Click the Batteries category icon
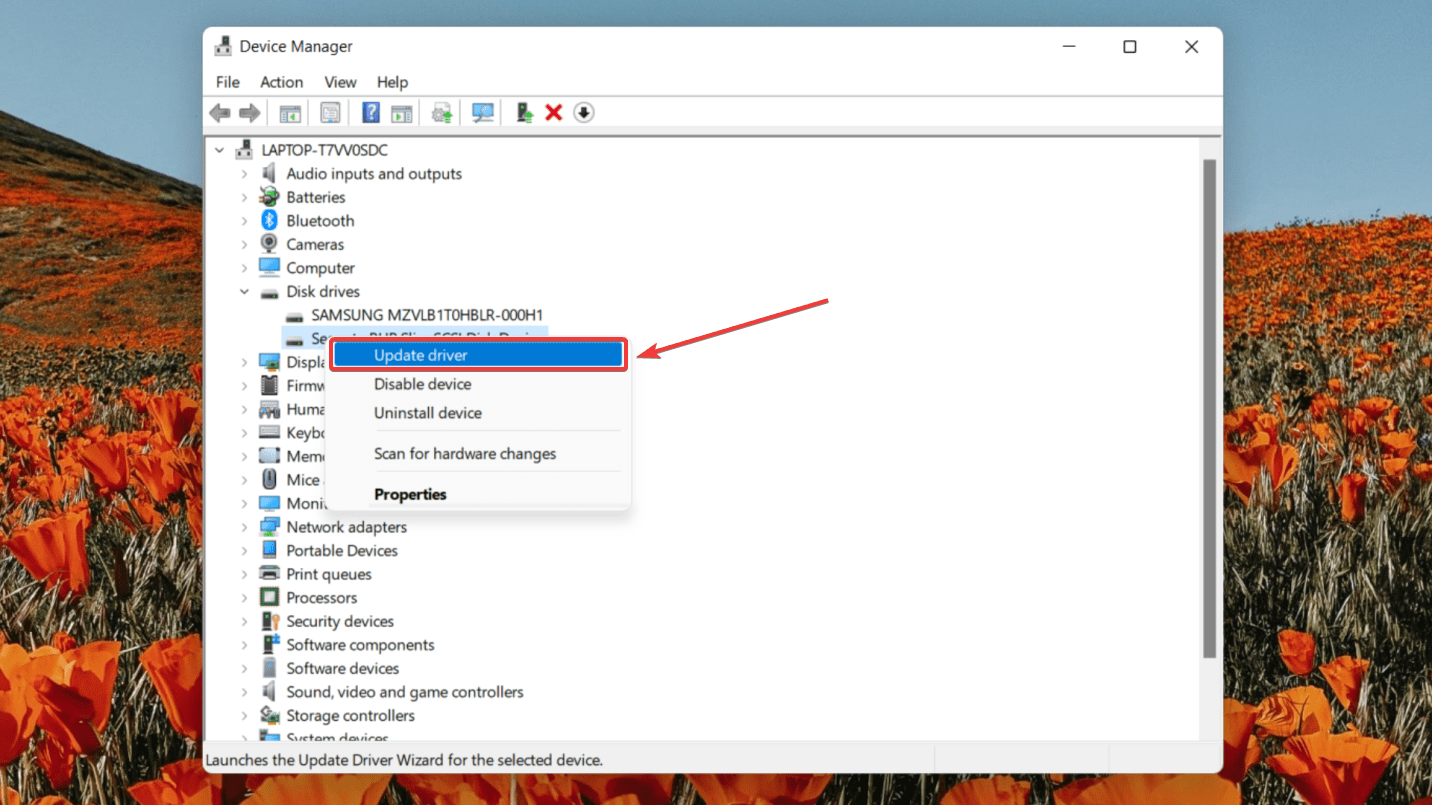The width and height of the screenshot is (1432, 805). coord(269,197)
